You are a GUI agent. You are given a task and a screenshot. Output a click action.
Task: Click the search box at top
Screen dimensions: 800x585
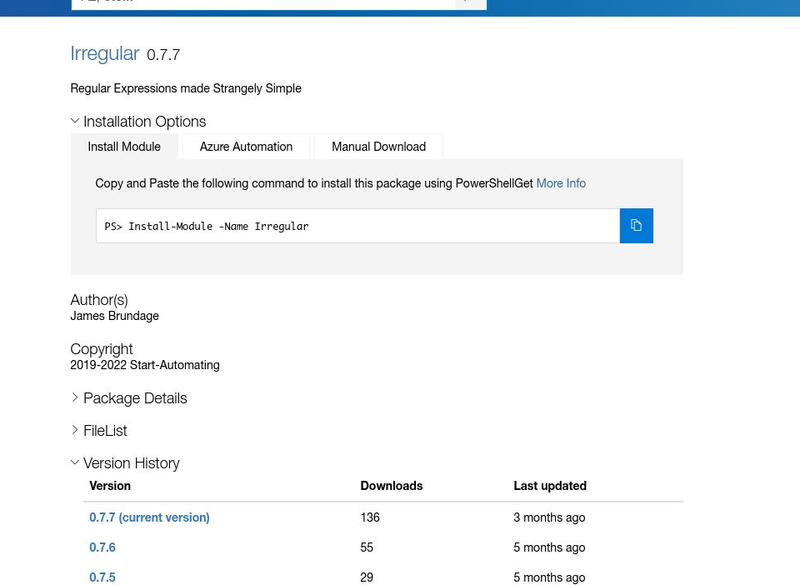(263, 5)
